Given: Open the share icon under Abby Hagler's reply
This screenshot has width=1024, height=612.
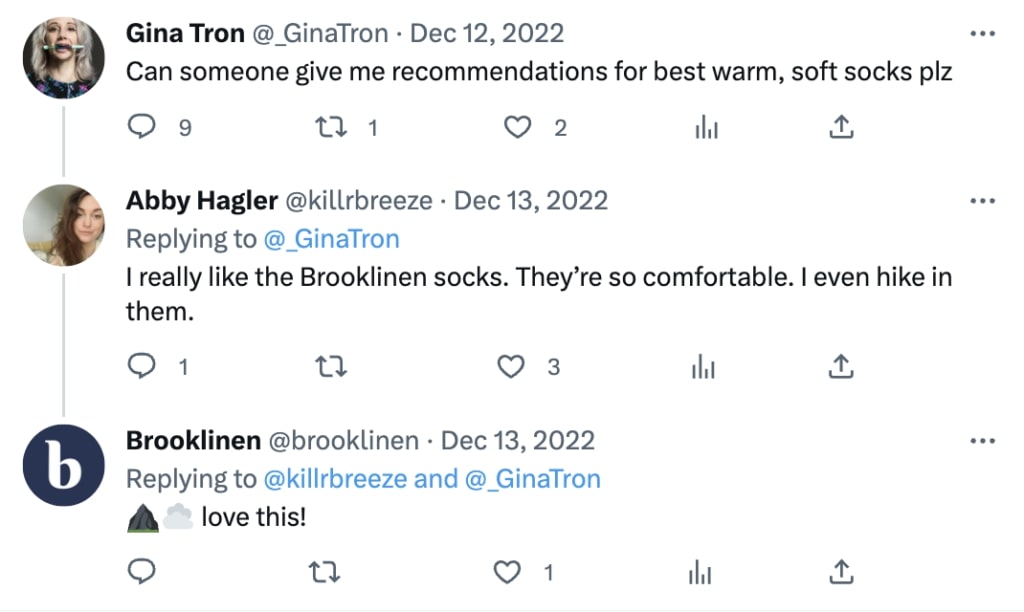Looking at the screenshot, I should [841, 366].
